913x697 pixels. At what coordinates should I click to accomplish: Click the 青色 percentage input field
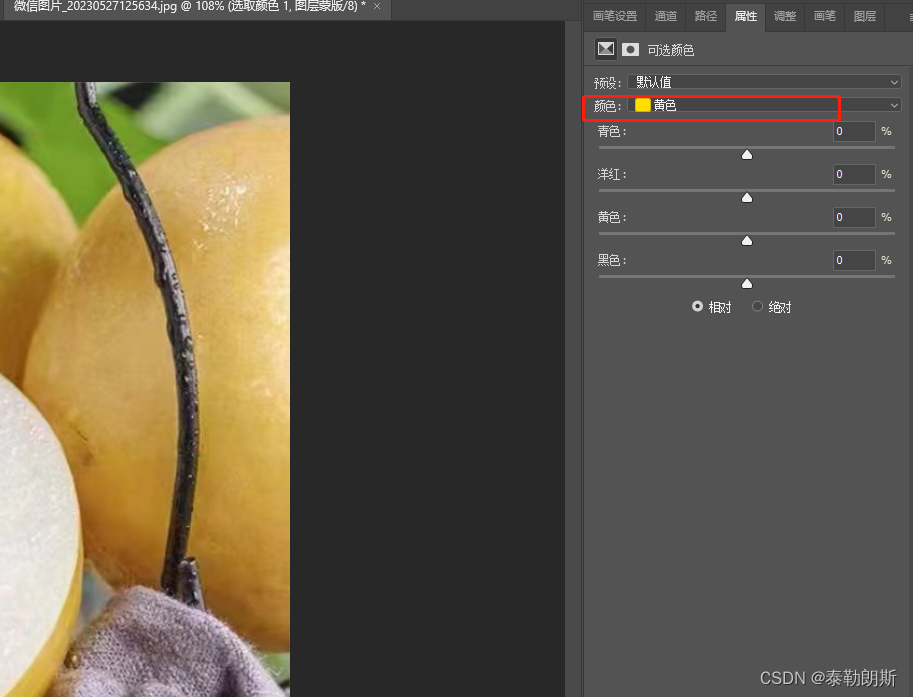pyautogui.click(x=854, y=132)
